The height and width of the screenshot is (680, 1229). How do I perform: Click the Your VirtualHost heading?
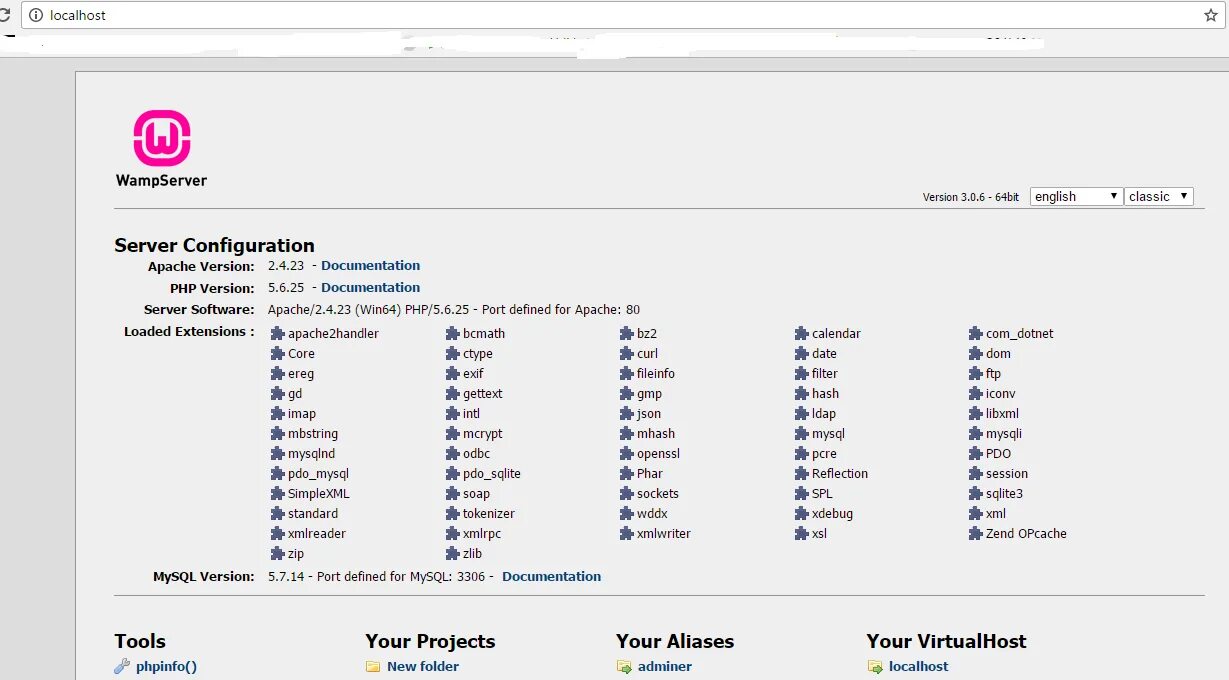[946, 641]
